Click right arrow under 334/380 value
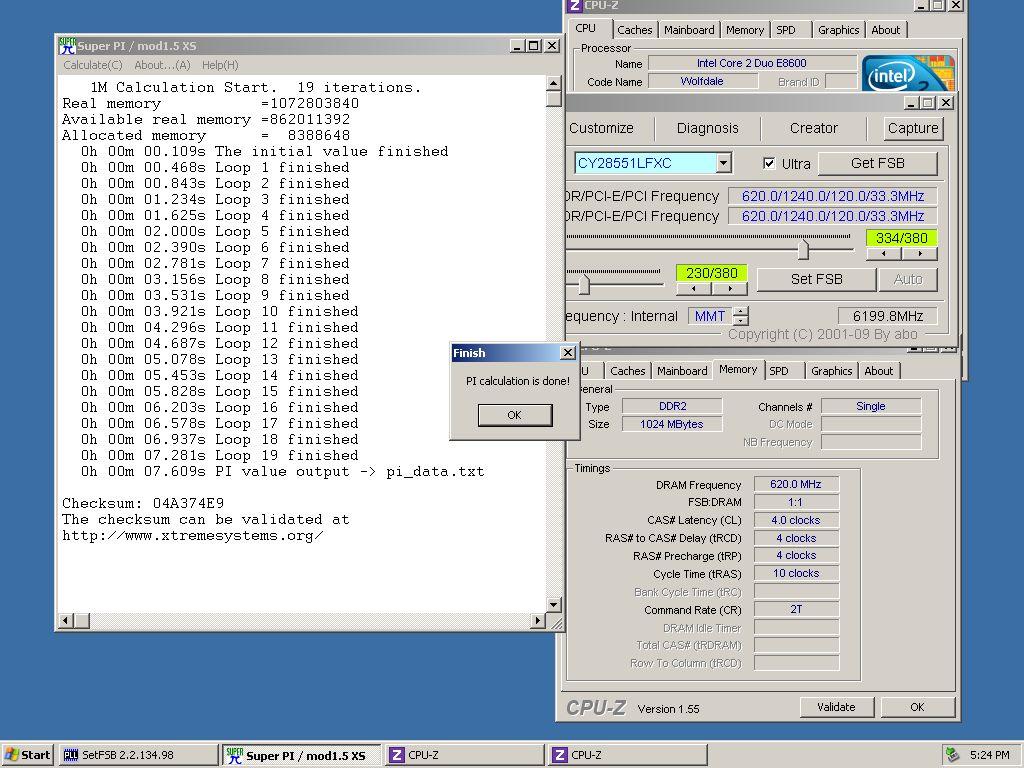1024x768 pixels. coord(920,254)
